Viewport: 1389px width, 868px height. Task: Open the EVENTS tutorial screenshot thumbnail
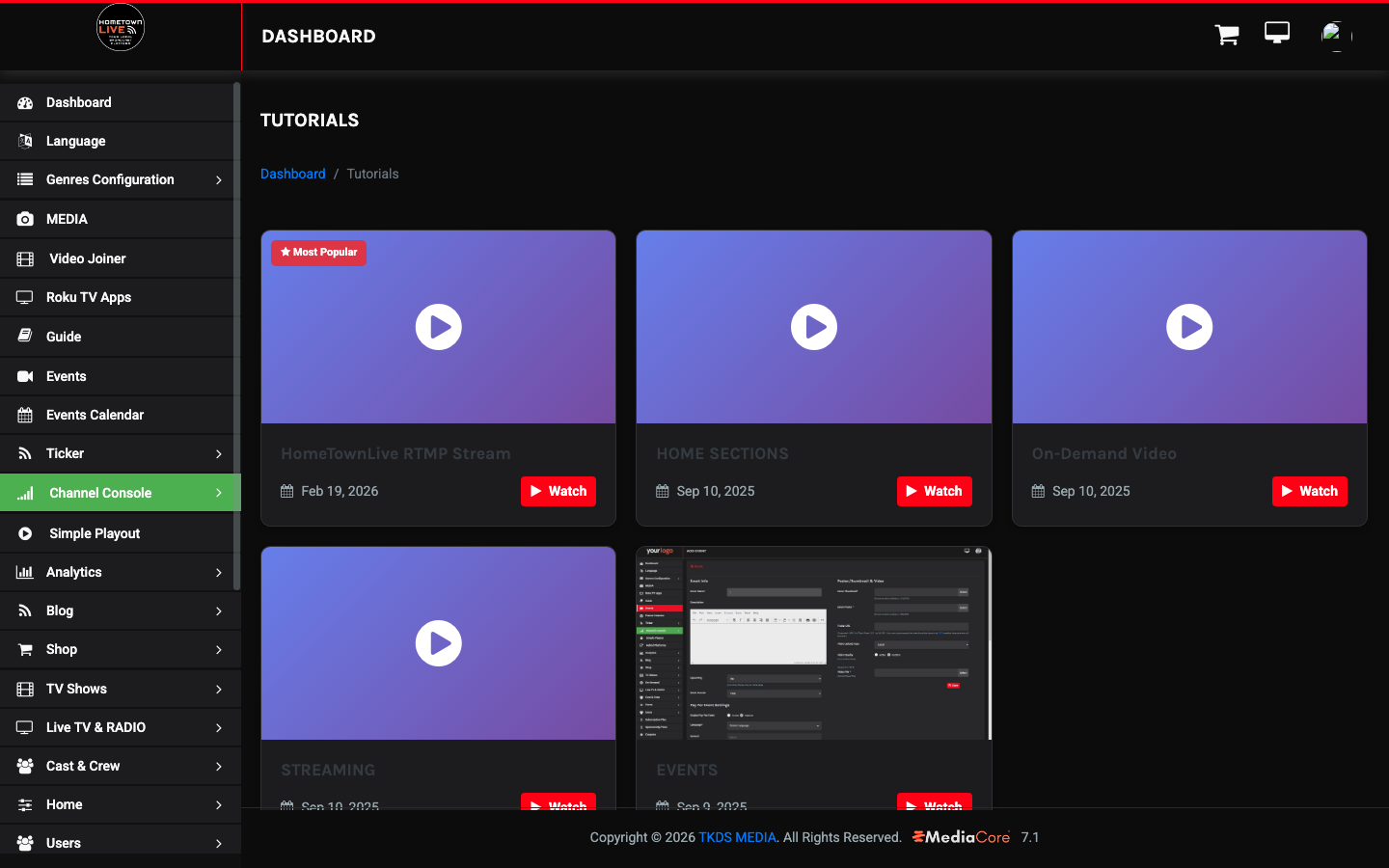[814, 643]
